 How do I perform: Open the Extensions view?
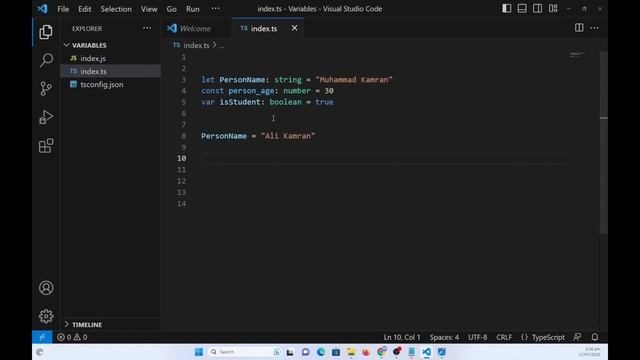pyautogui.click(x=46, y=146)
